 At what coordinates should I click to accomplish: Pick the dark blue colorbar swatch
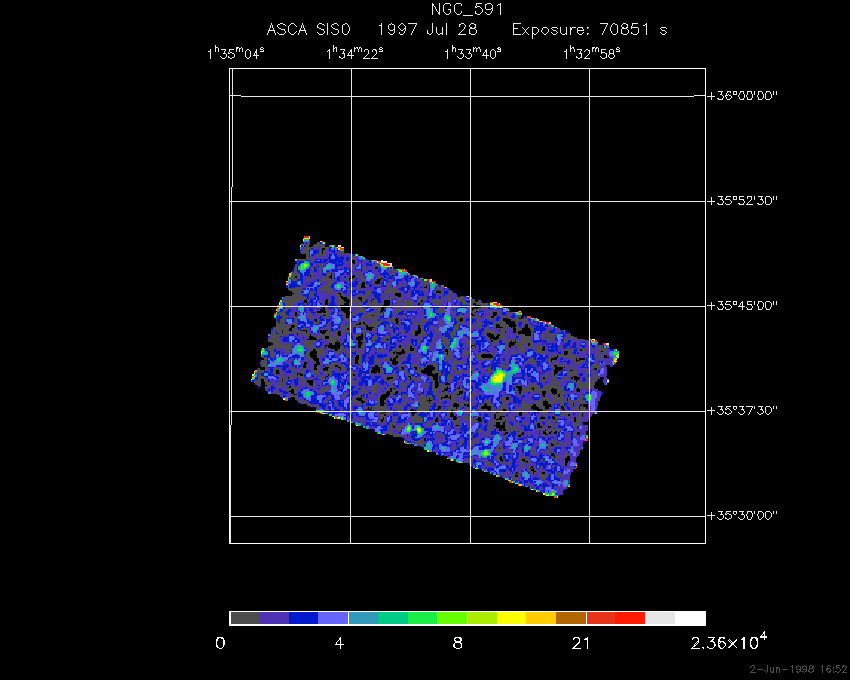pyautogui.click(x=304, y=618)
